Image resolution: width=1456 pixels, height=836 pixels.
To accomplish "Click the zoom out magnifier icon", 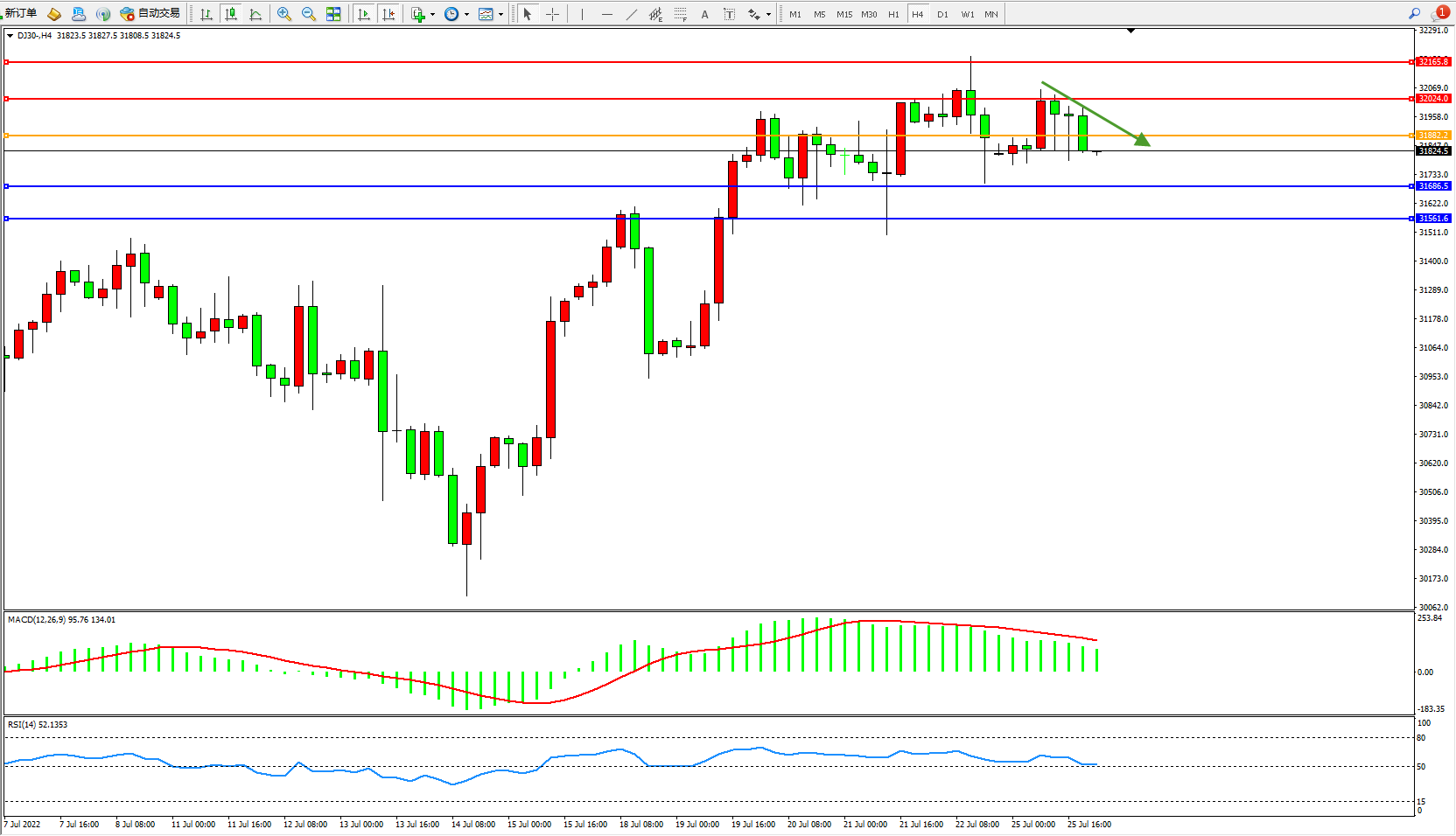I will click(309, 14).
